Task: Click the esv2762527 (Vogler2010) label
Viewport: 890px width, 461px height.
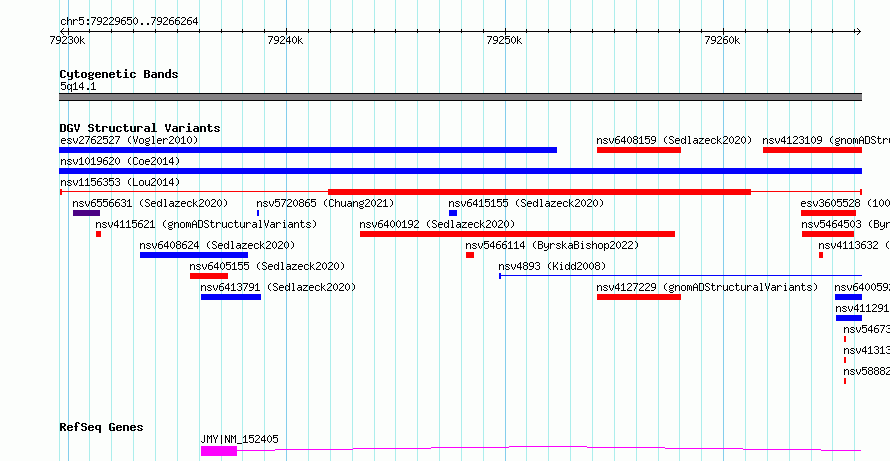Action: [x=129, y=140]
